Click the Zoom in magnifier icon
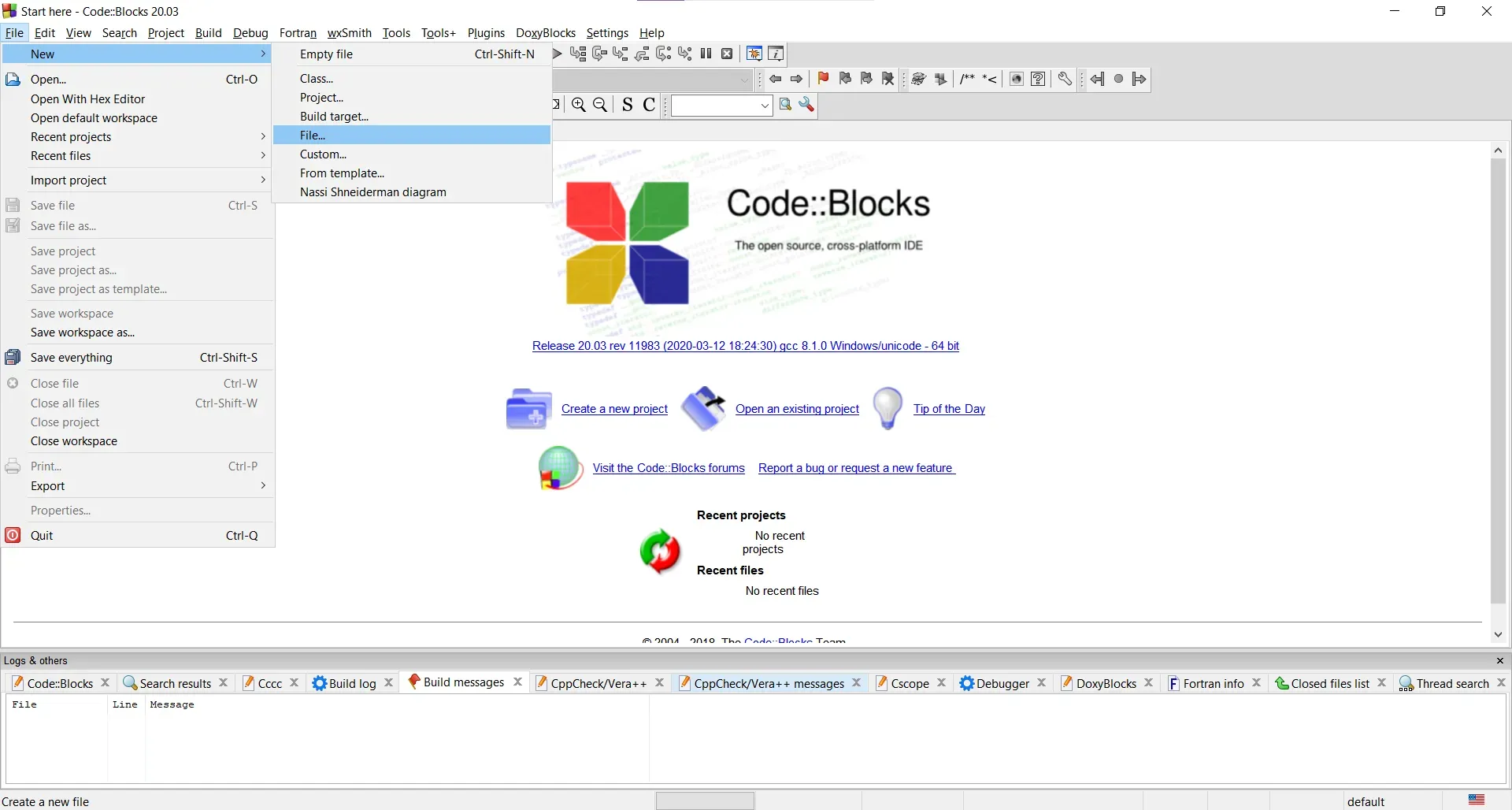 [x=579, y=105]
